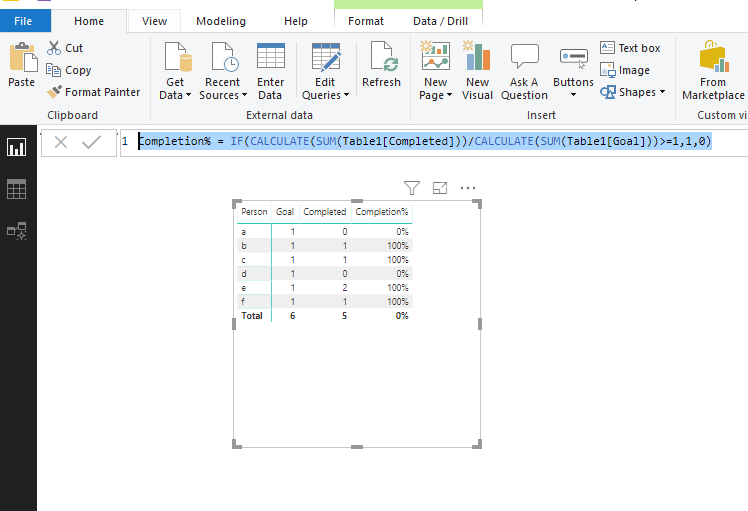Click the visual's bottom-center resize handle
This screenshot has height=511, width=748.
357,447
